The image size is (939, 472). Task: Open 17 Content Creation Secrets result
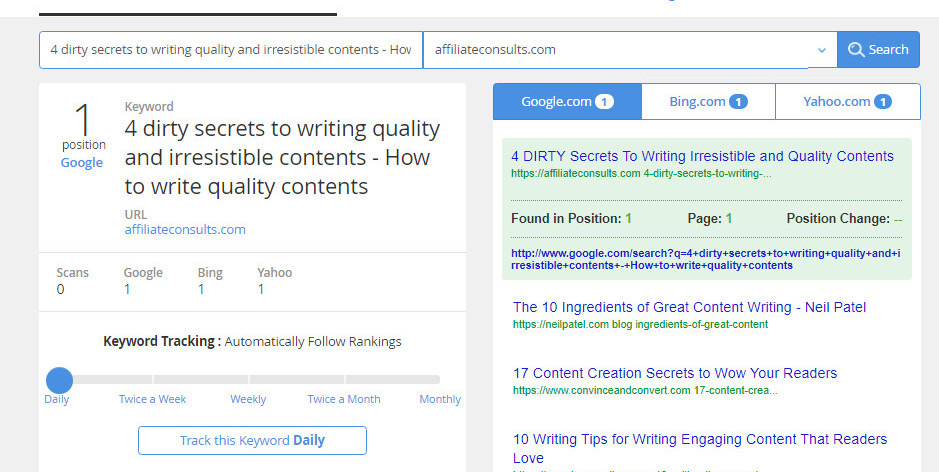coord(675,373)
